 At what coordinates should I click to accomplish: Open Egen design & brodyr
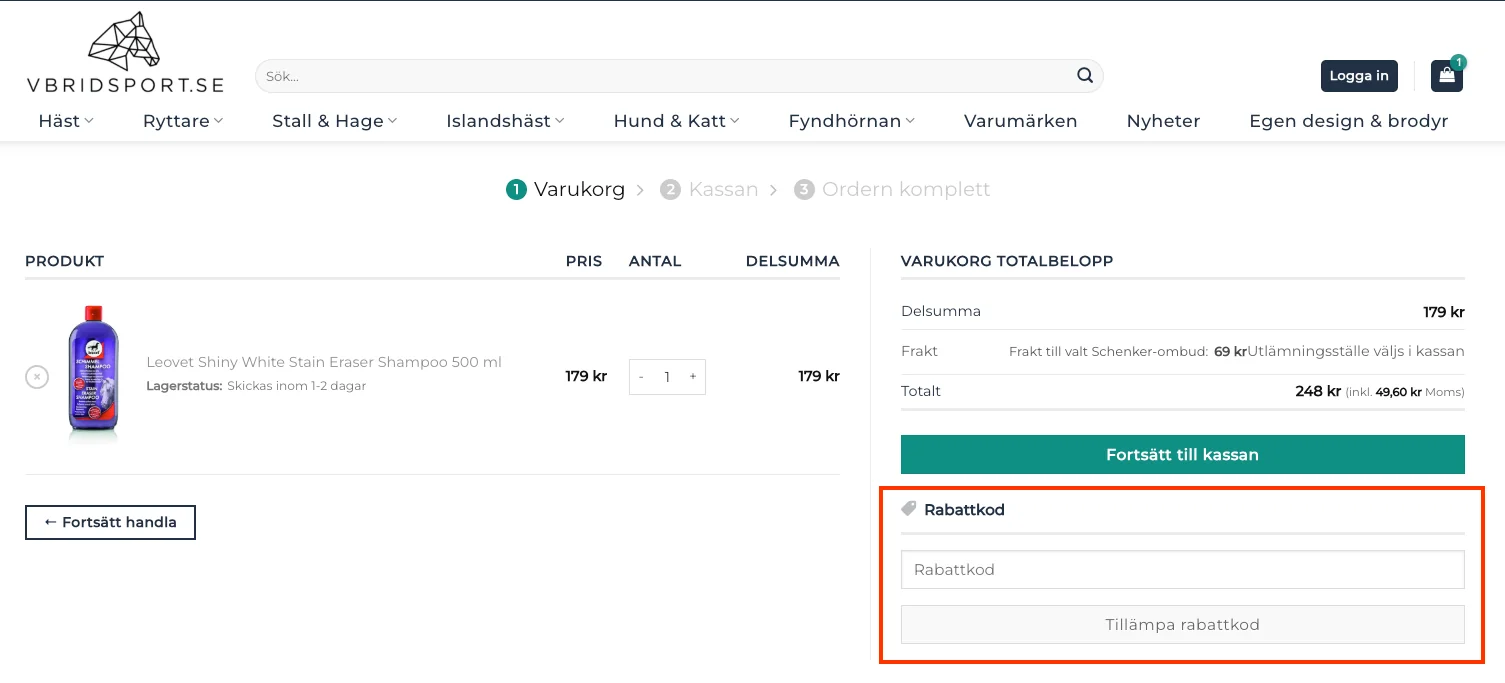tap(1349, 121)
